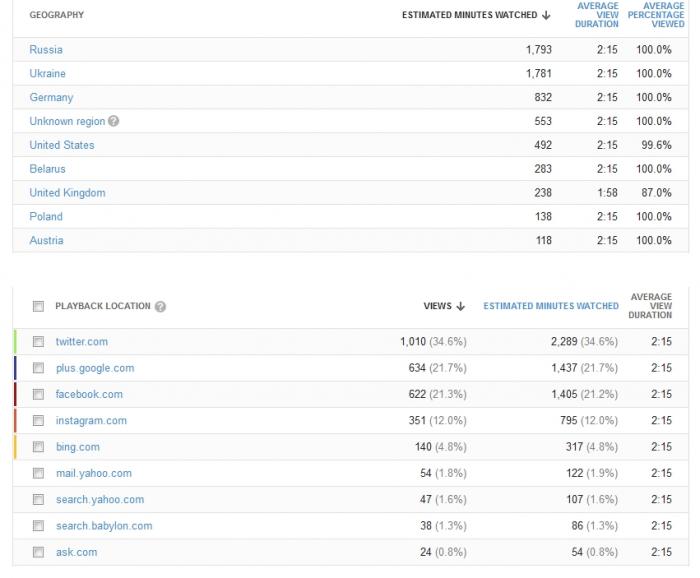The width and height of the screenshot is (700, 578).
Task: Check the twitter.com row checkbox
Action: [38, 342]
